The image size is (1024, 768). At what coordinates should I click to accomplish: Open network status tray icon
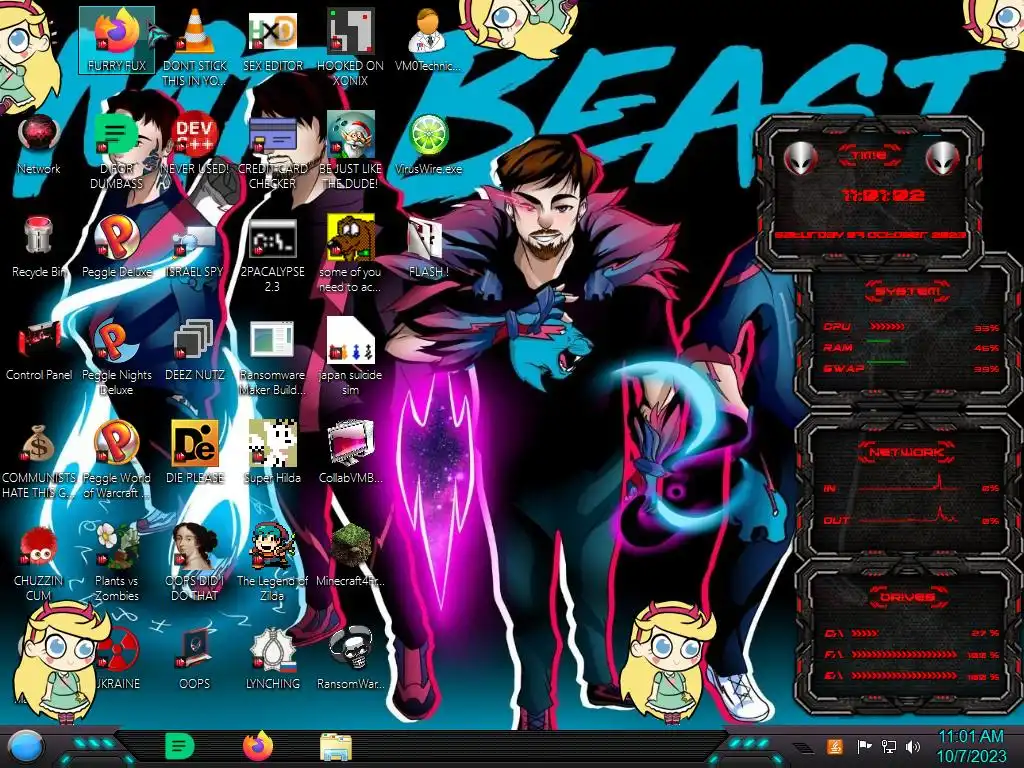889,747
